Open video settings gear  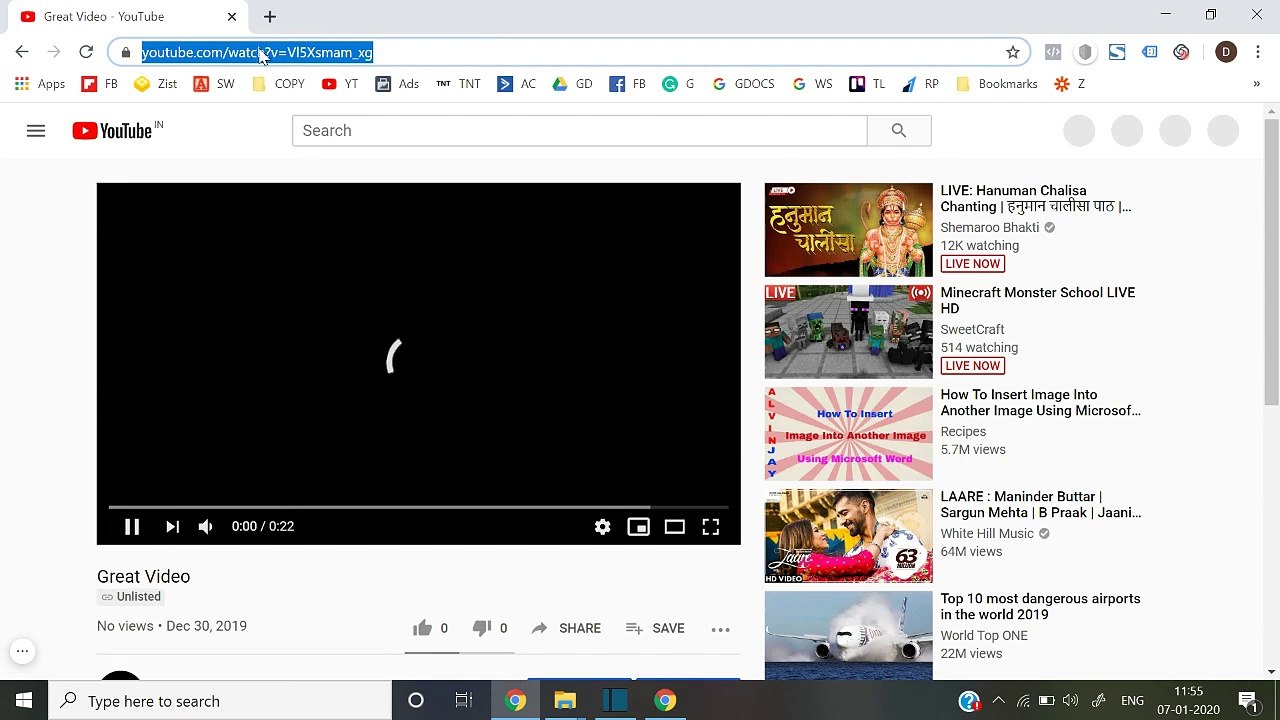[x=602, y=526]
